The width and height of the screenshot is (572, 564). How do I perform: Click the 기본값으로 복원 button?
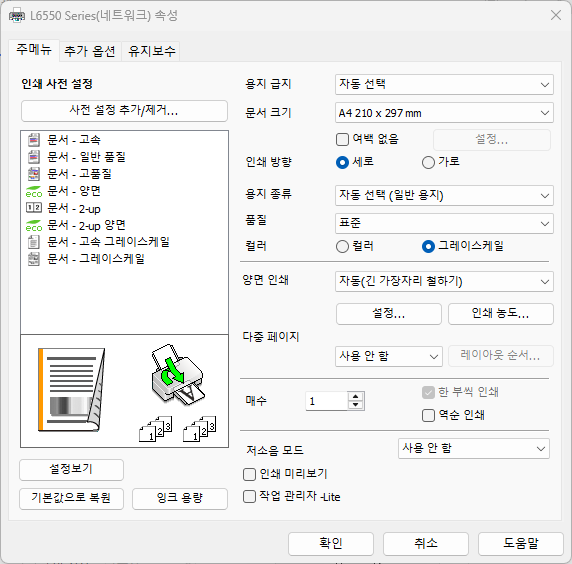point(72,498)
